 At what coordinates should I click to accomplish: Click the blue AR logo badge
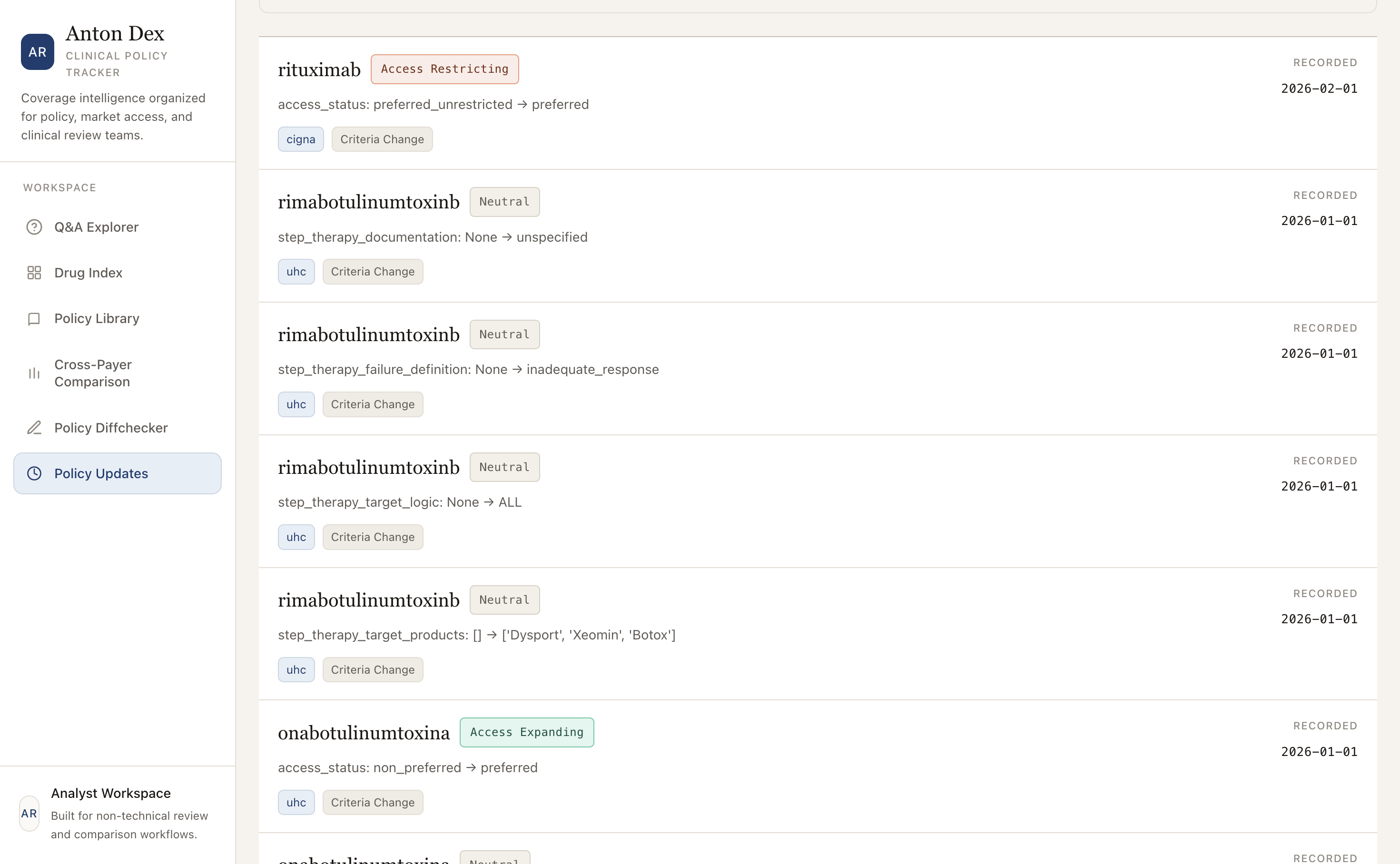pos(38,52)
